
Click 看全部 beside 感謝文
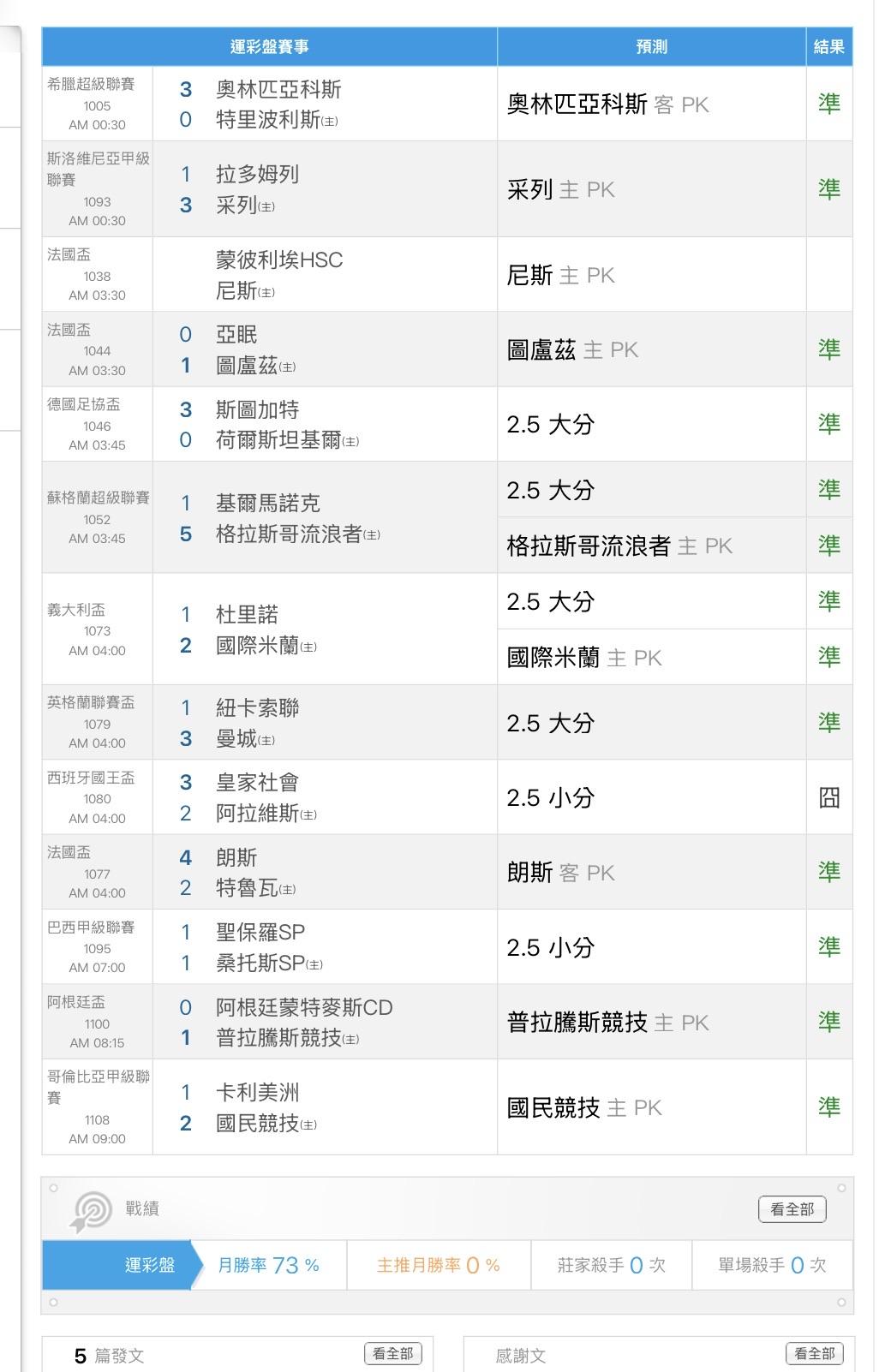point(814,1354)
